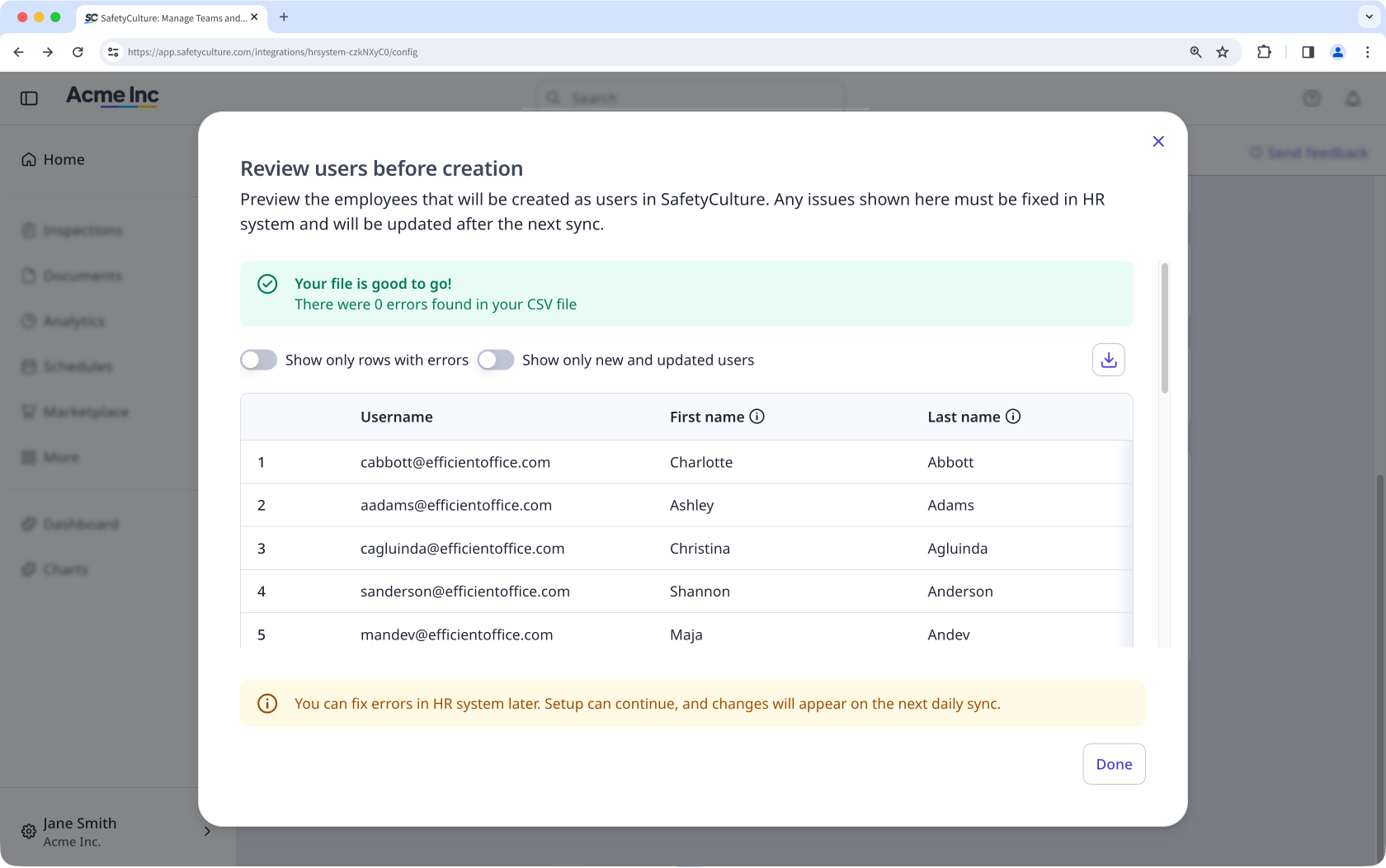
Task: Click the site information icon in address bar
Action: (x=113, y=52)
